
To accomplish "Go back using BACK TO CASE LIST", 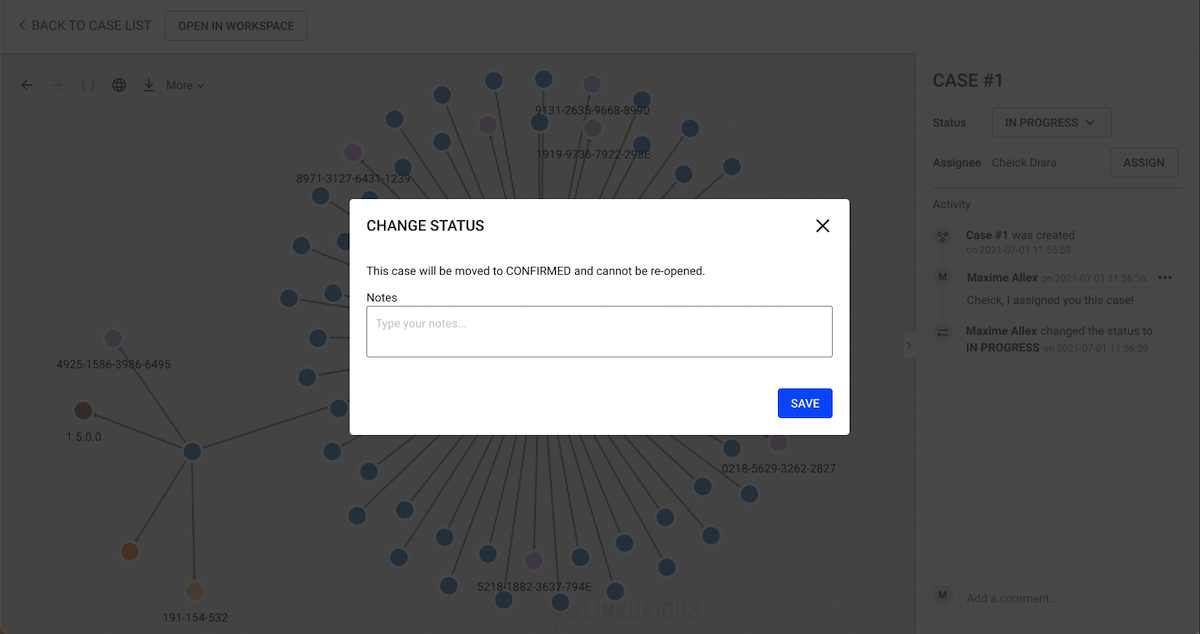I will coord(83,25).
